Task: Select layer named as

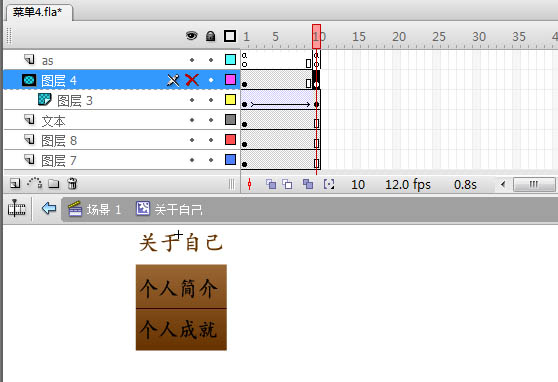Action: [47, 61]
